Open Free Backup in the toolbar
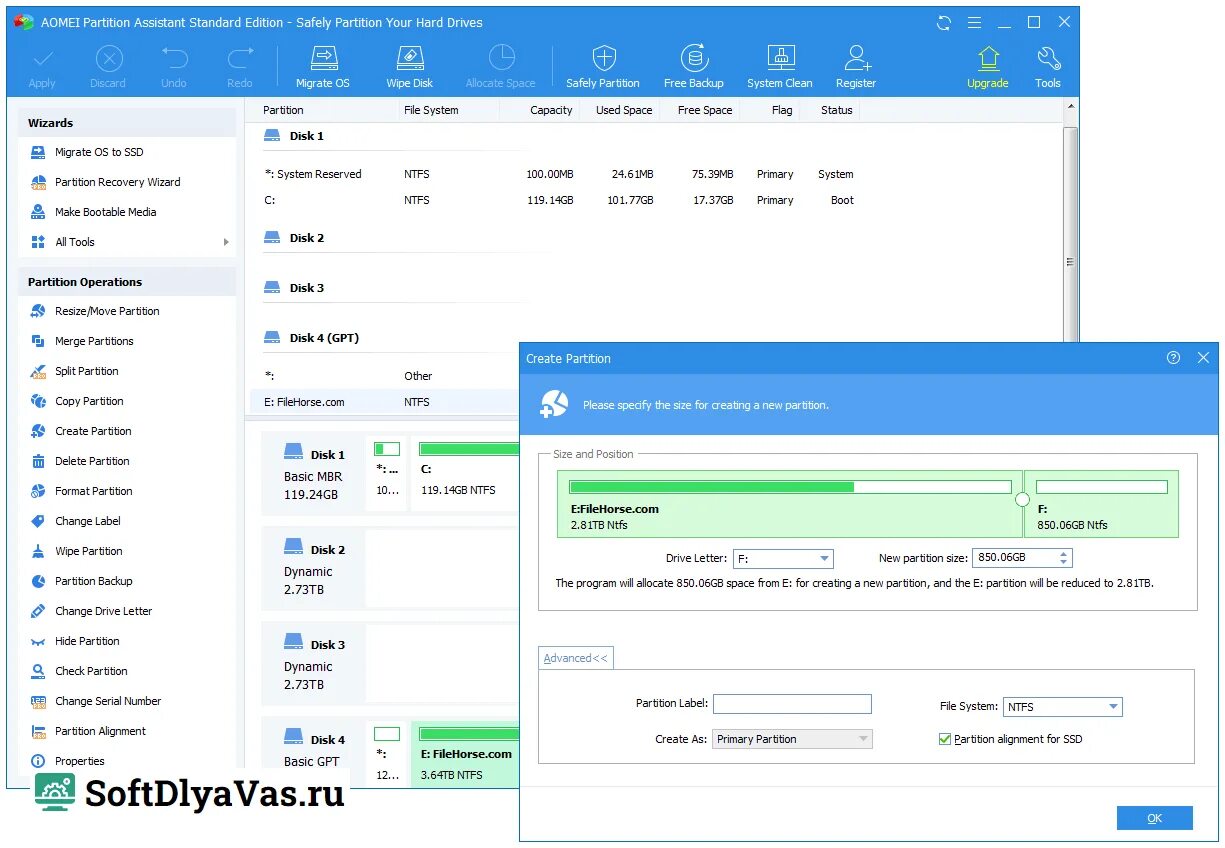The width and height of the screenshot is (1225, 848). point(694,66)
